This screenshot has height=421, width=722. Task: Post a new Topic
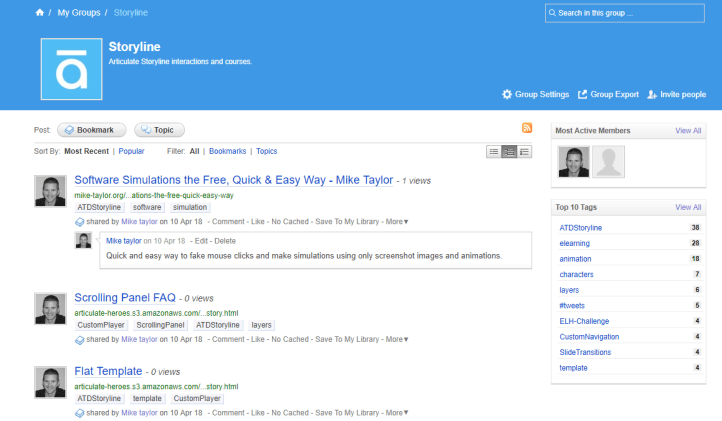pyautogui.click(x=158, y=130)
